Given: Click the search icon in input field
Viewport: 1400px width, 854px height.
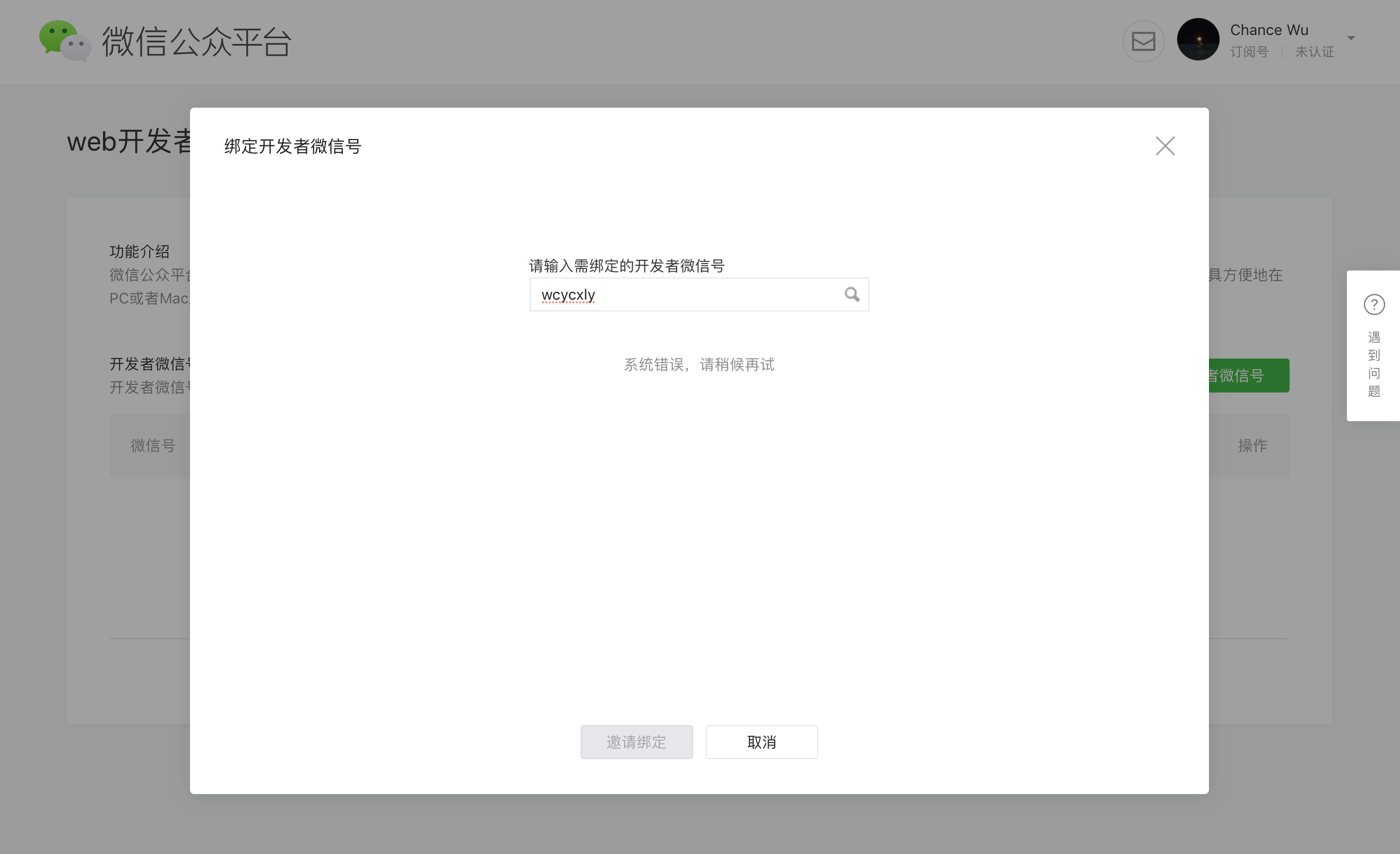Looking at the screenshot, I should [852, 294].
